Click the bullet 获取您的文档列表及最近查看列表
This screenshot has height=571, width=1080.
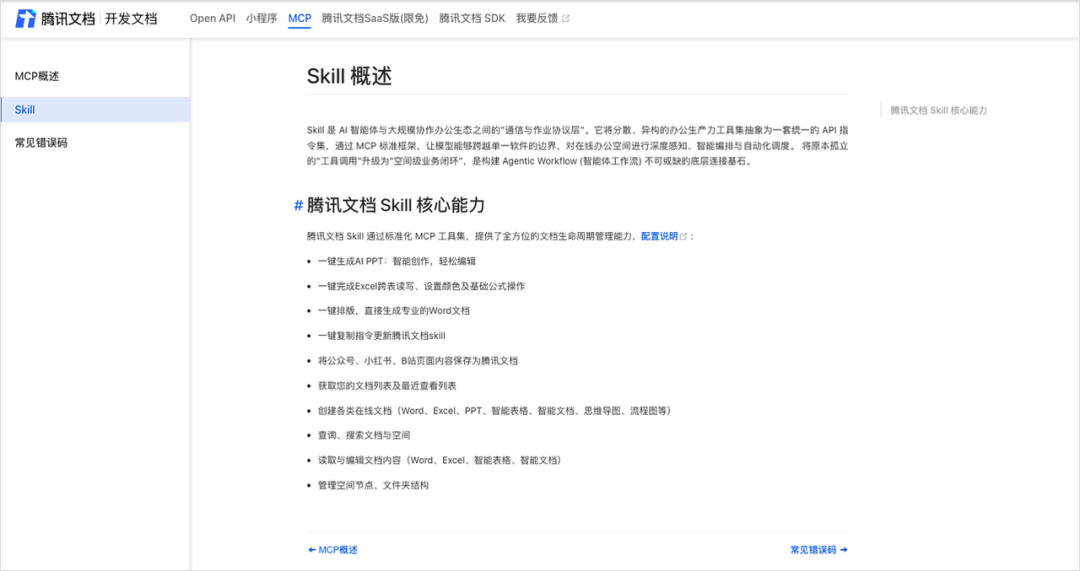386,386
